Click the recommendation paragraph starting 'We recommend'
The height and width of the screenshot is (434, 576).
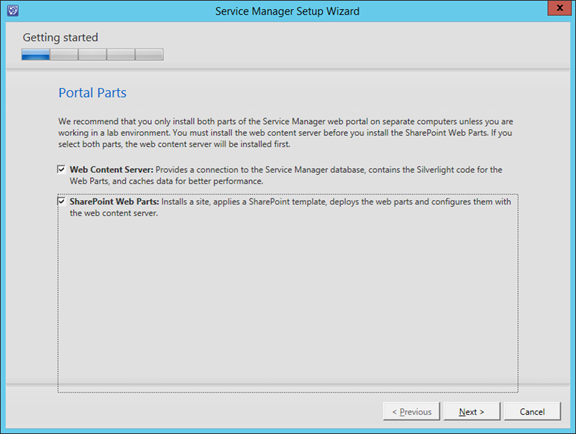(285, 133)
